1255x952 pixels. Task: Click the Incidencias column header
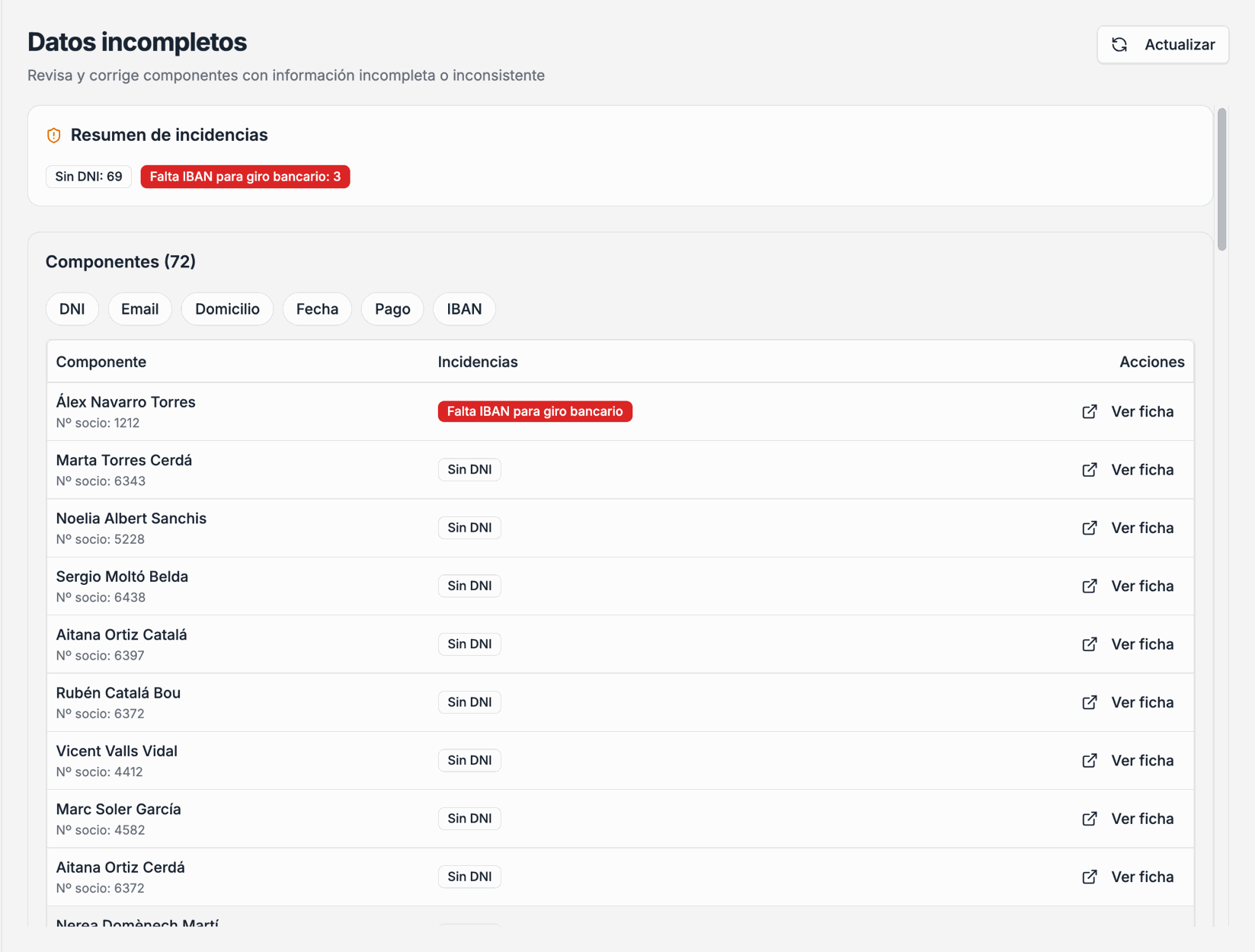[x=478, y=362]
